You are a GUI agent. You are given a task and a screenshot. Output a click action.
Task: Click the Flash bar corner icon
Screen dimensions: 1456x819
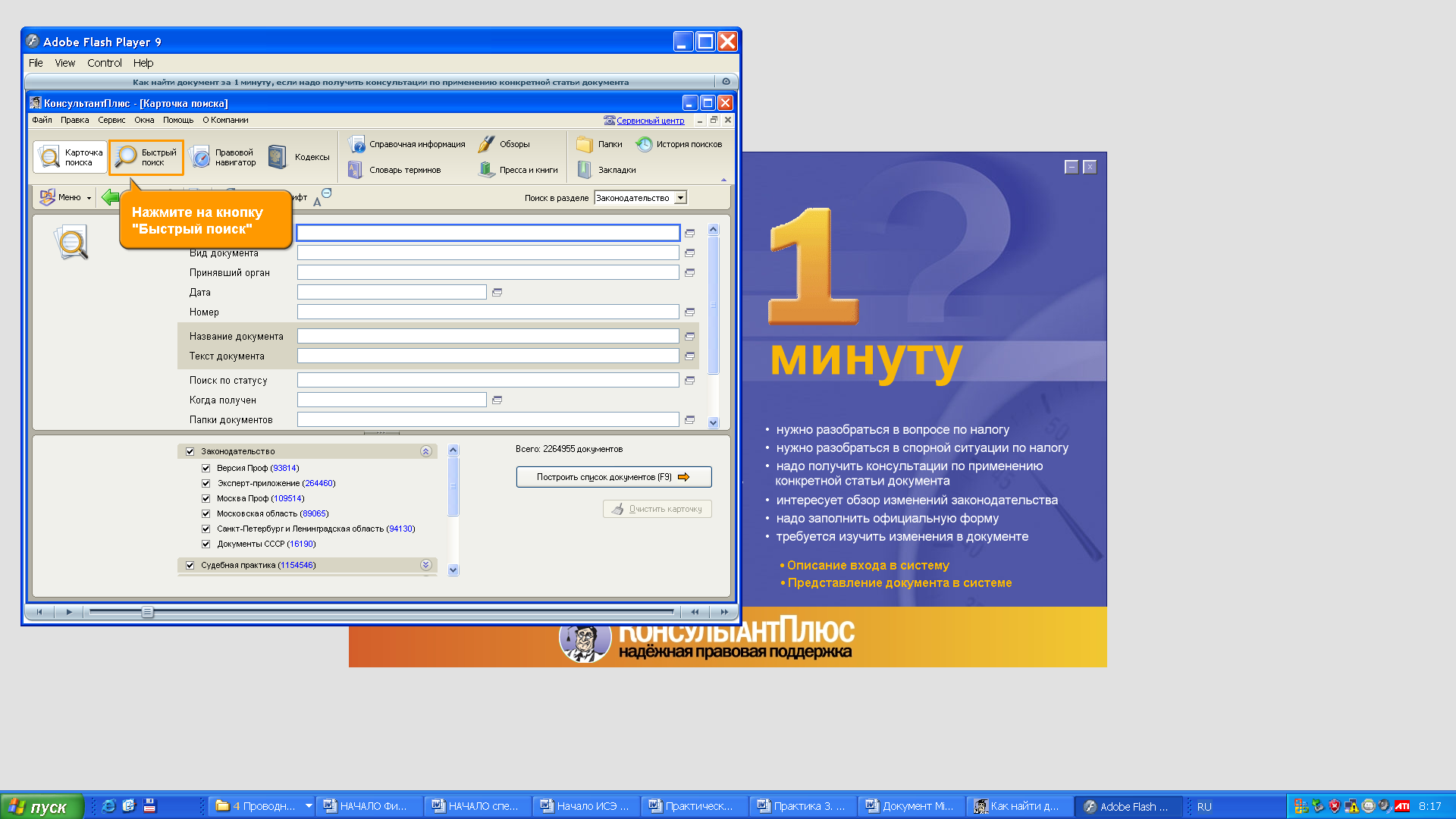coord(726,82)
